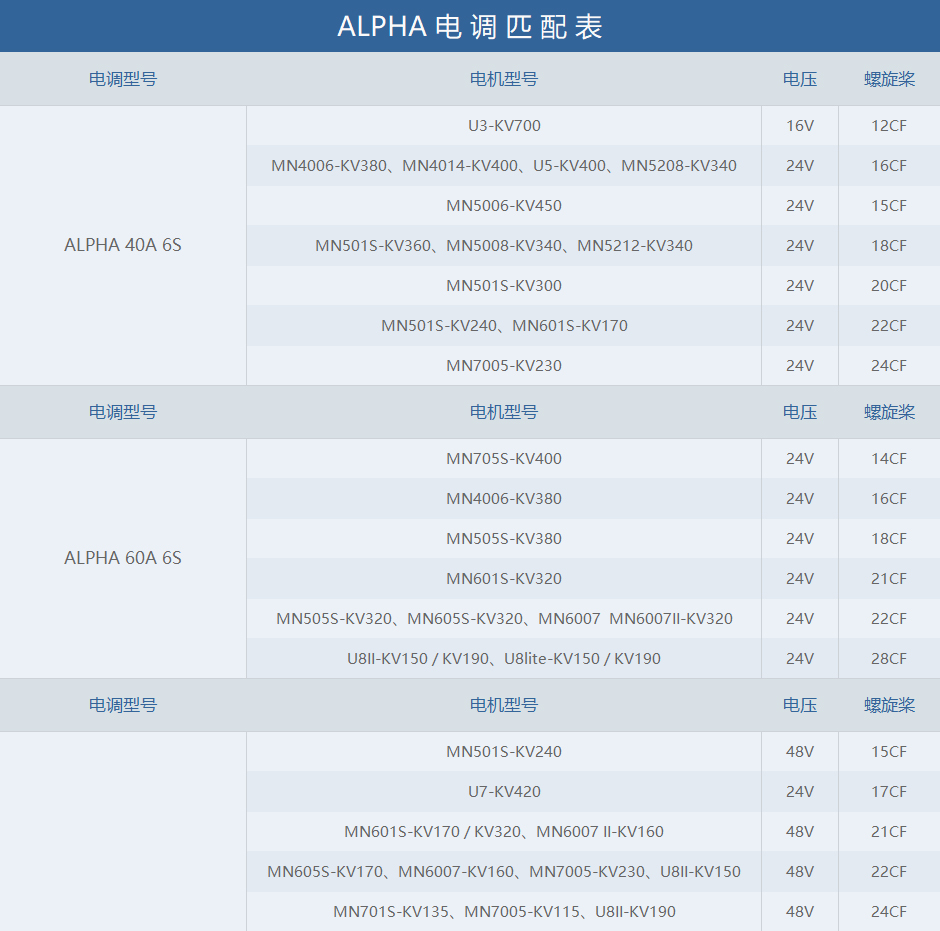Click the 17CF propeller cell
This screenshot has width=940, height=931.
coord(889,792)
